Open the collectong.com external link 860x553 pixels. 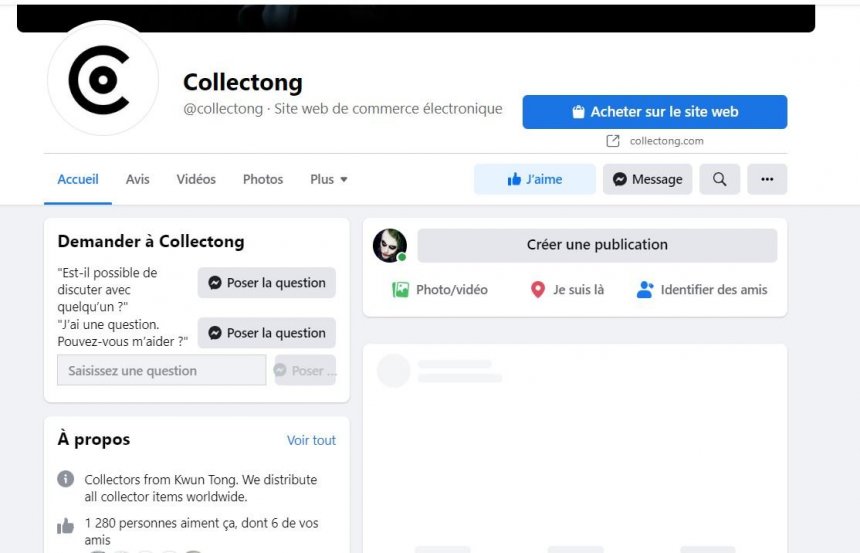click(x=666, y=141)
